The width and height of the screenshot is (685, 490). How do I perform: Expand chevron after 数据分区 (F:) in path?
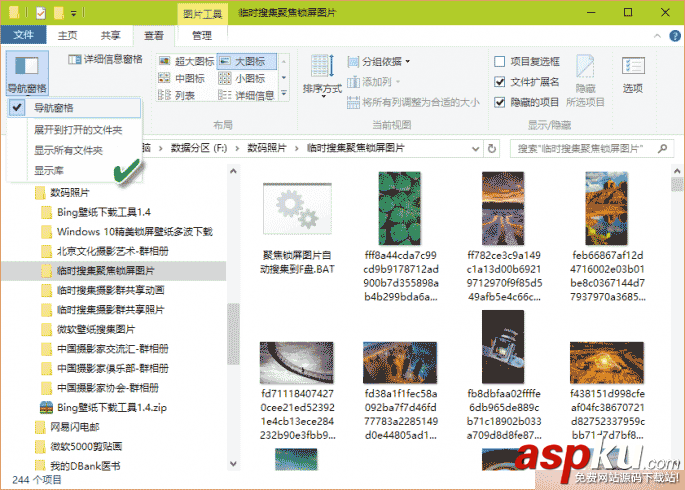coord(237,148)
